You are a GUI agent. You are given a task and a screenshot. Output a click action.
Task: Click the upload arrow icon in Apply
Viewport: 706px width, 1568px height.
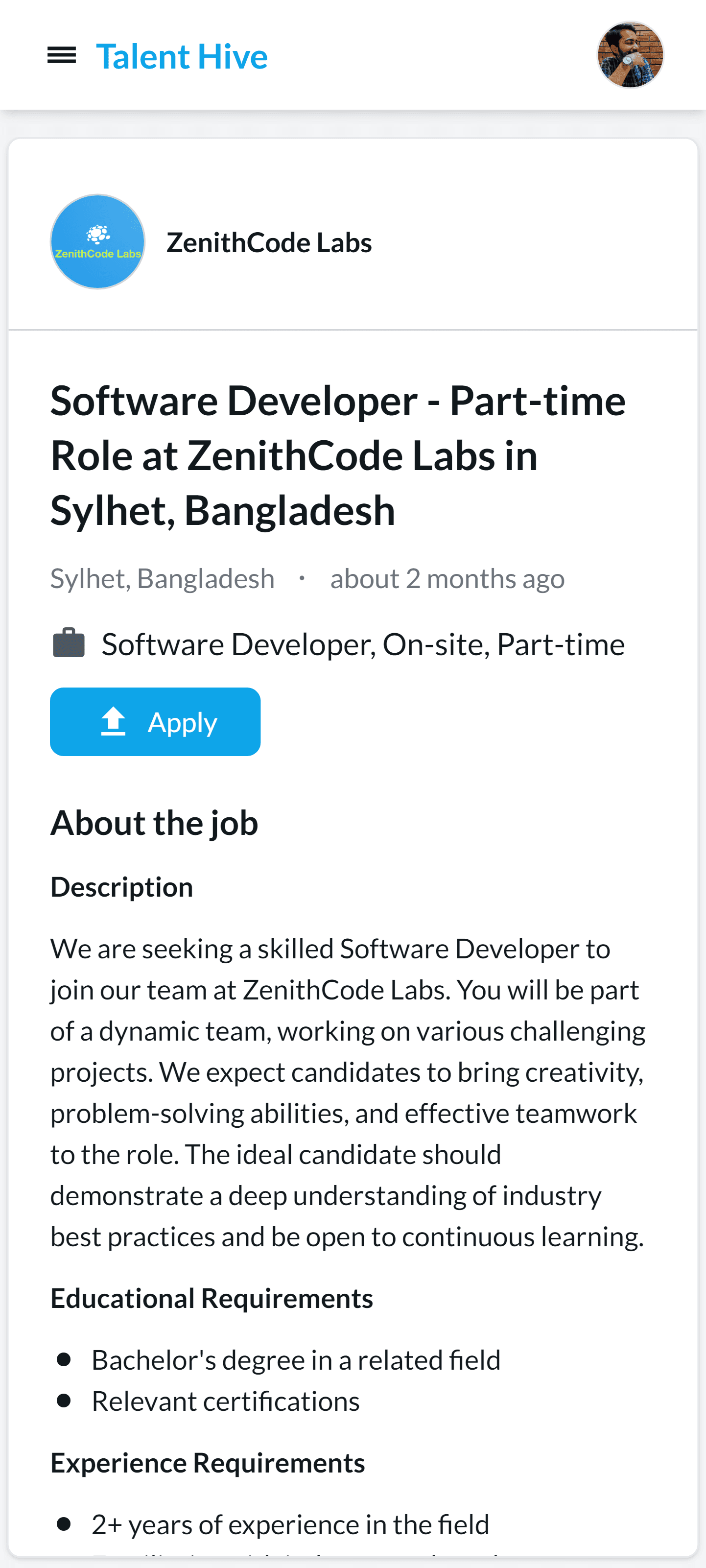coord(113,722)
